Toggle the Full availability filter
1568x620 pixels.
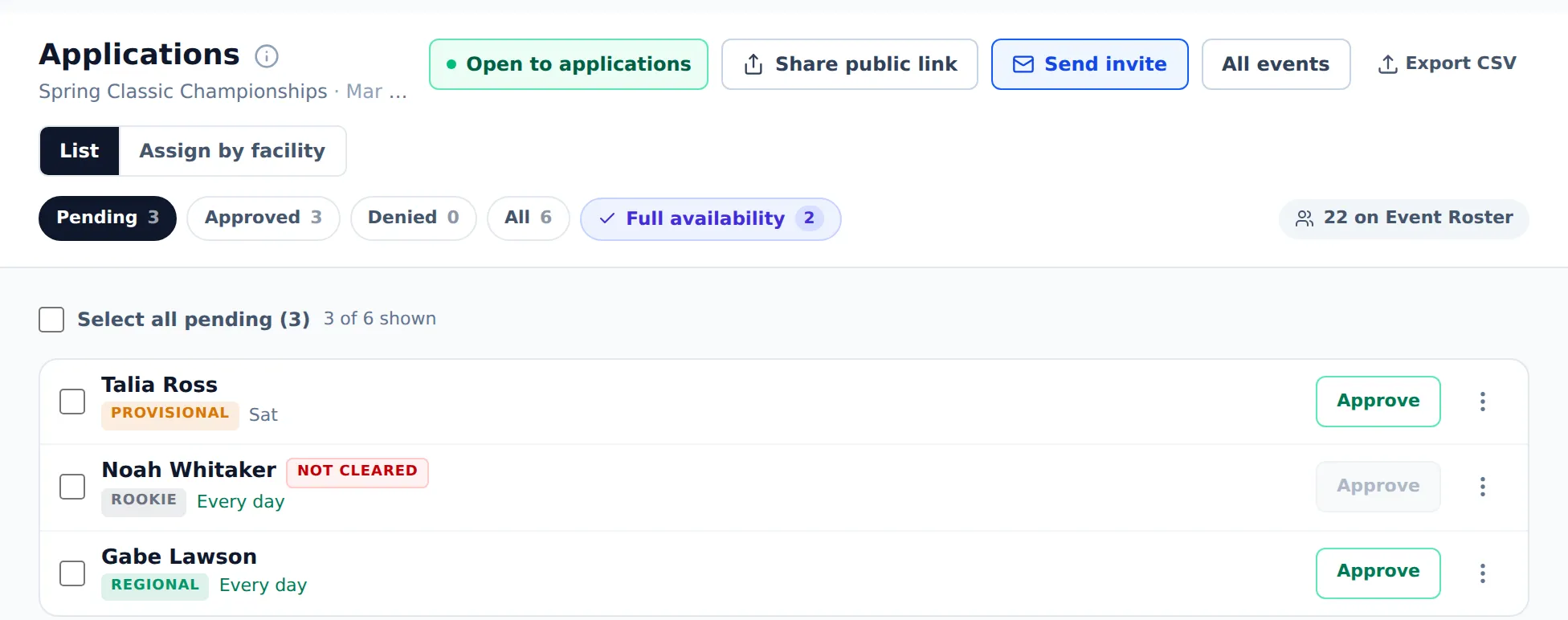[x=710, y=218]
